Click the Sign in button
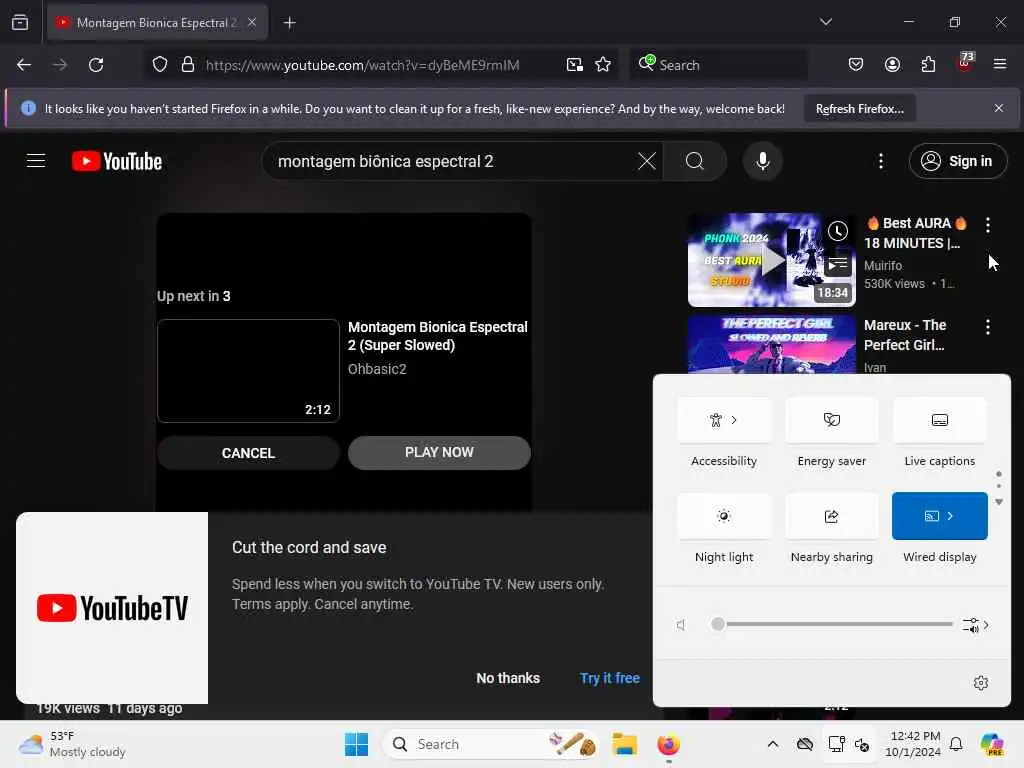 (x=957, y=161)
